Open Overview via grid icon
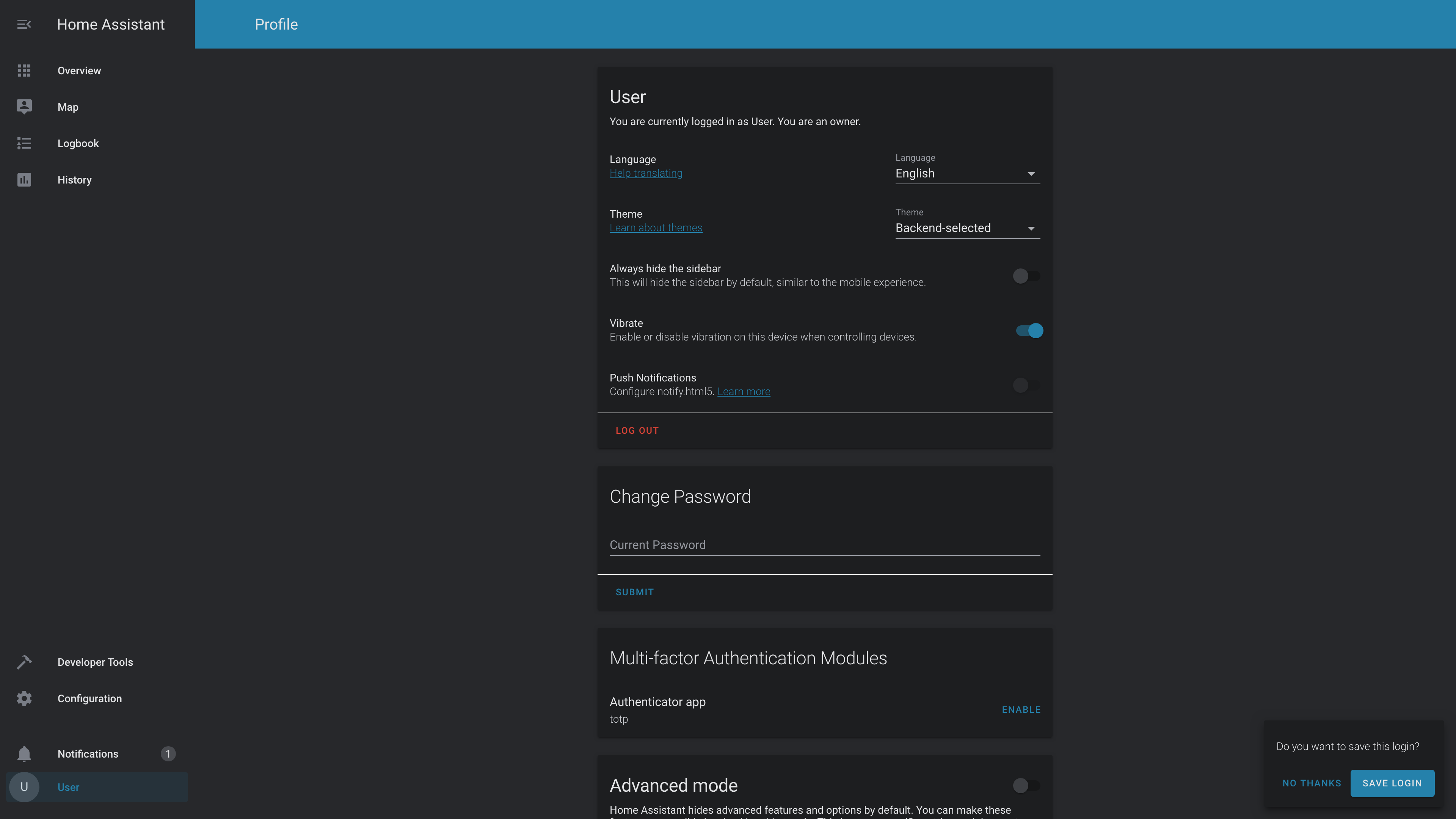Viewport: 1456px width, 819px height. (x=24, y=71)
